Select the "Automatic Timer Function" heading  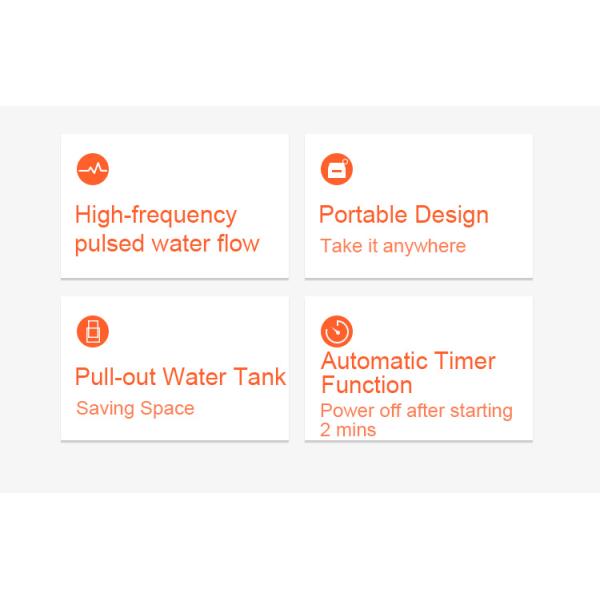pyautogui.click(x=407, y=373)
